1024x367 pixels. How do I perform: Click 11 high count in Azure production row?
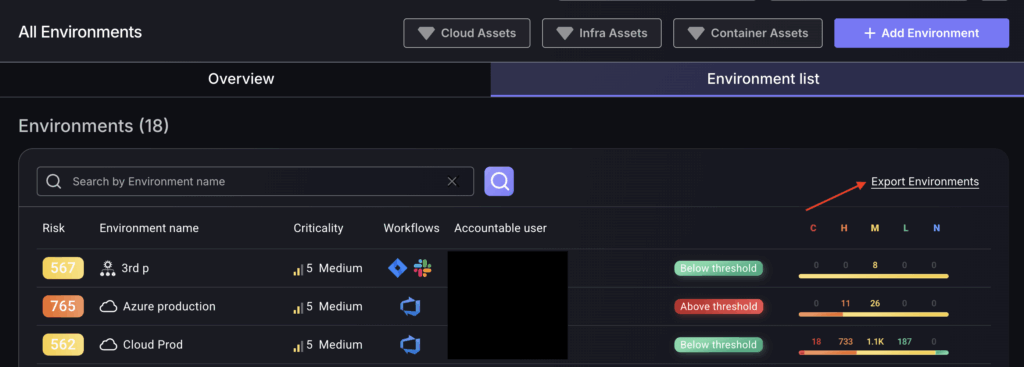tap(845, 303)
